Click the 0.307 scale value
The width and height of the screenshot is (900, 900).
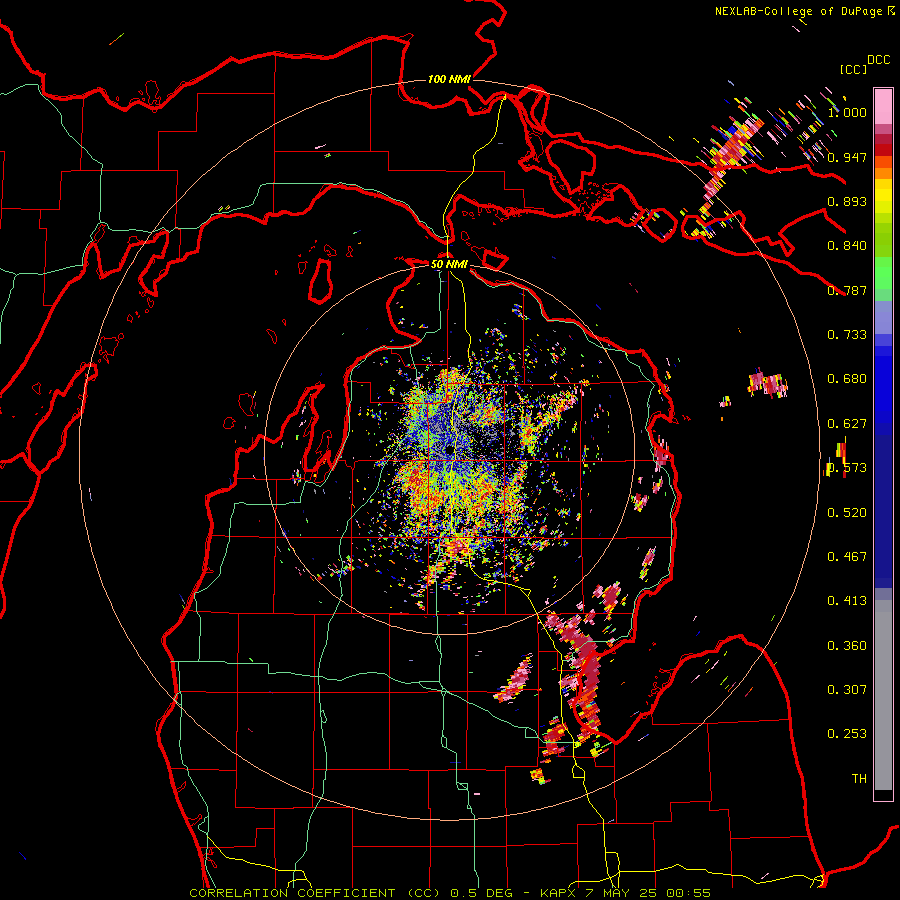847,690
